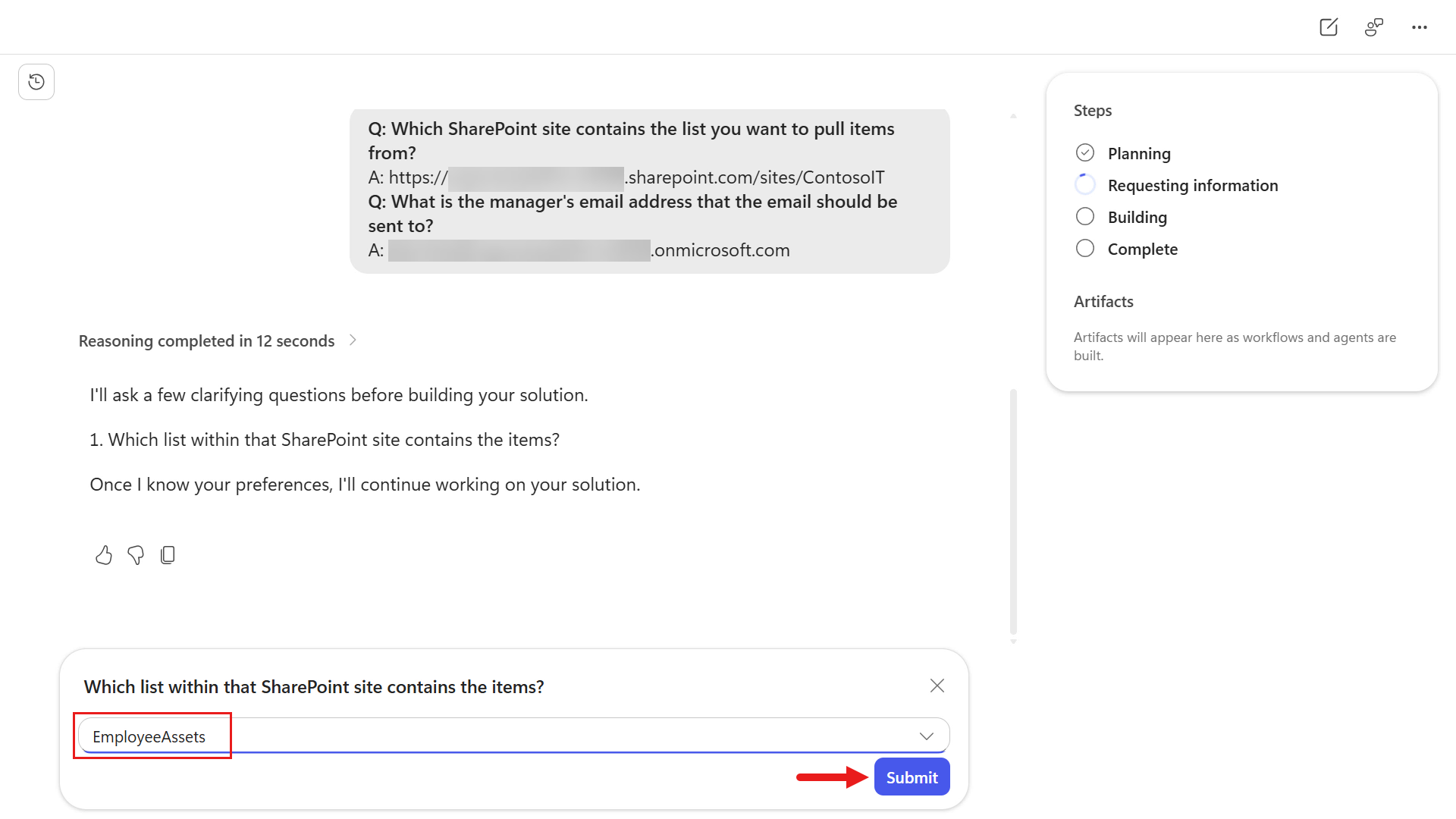This screenshot has width=1456, height=819.
Task: Click the EmployeeAssets list input field
Action: [514, 736]
